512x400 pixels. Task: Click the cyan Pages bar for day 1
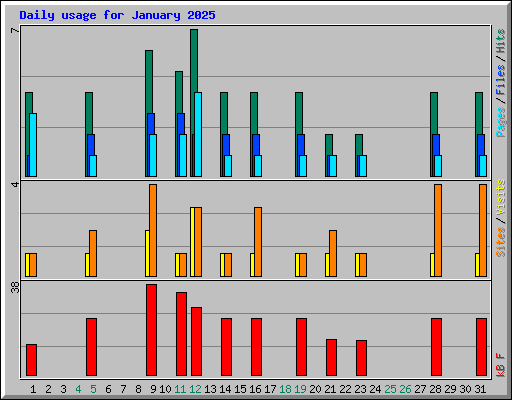(33, 145)
